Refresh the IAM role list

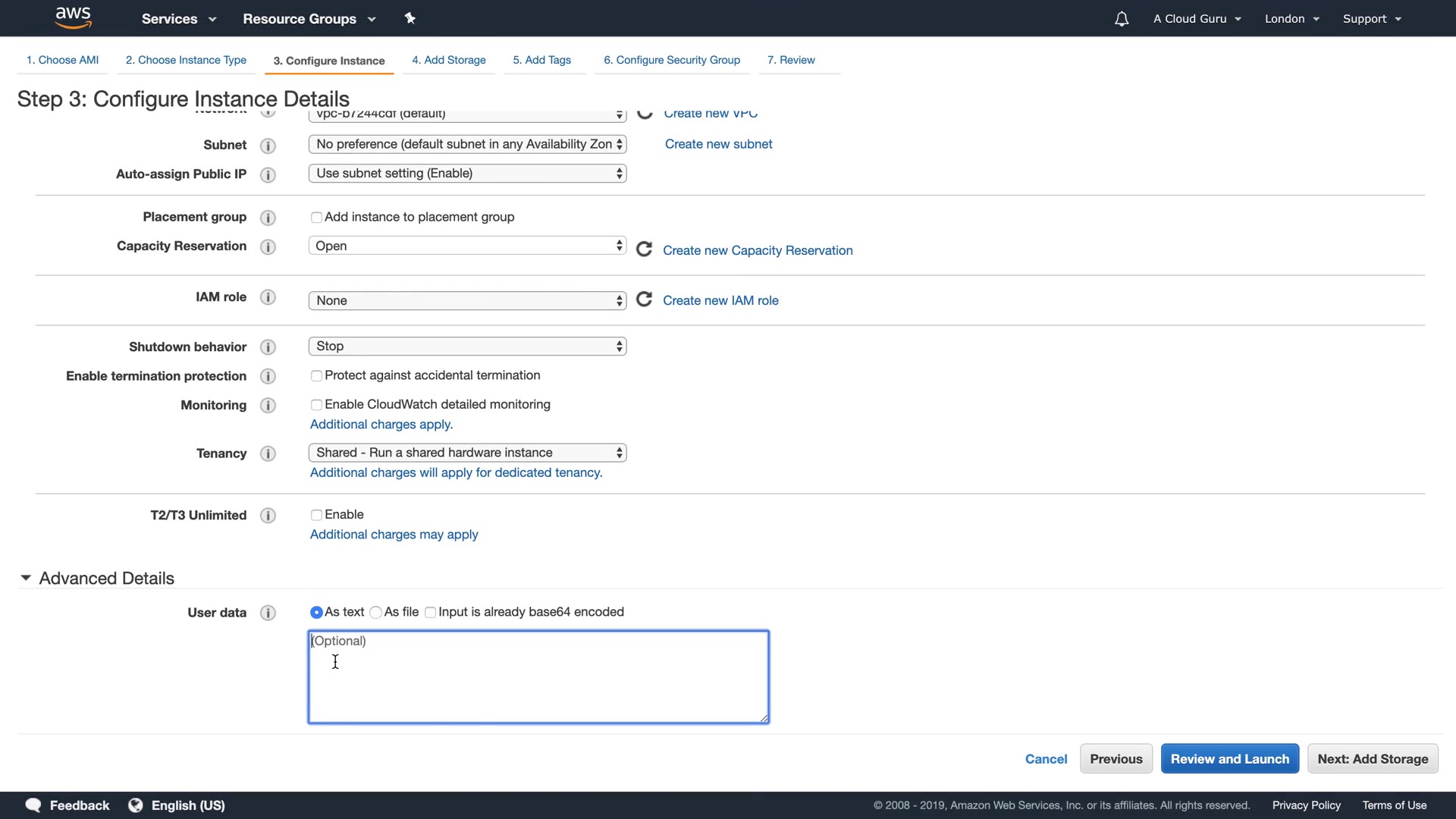click(x=644, y=300)
